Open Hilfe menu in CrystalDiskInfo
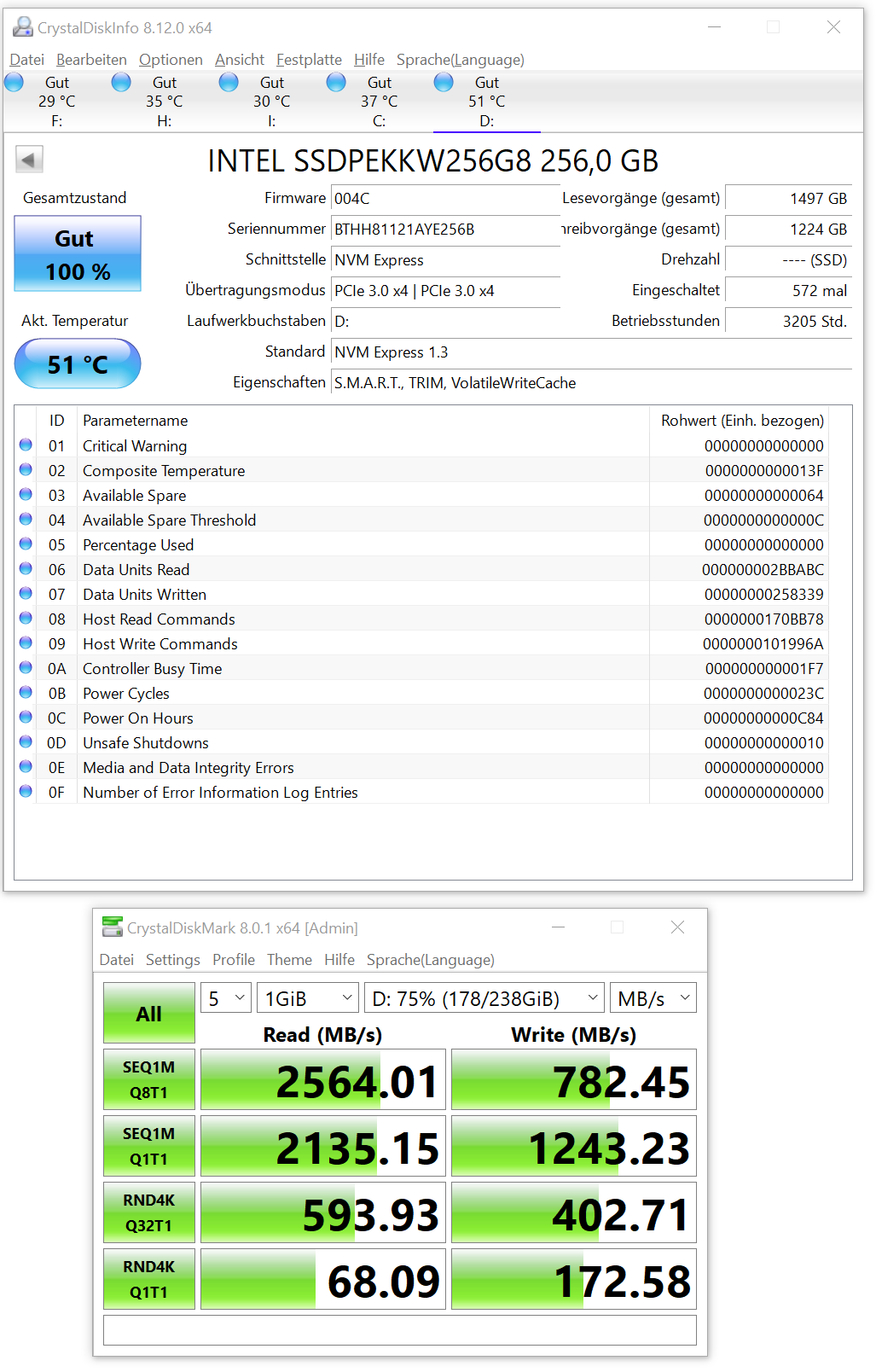This screenshot has width=876, height=1372. tap(369, 60)
